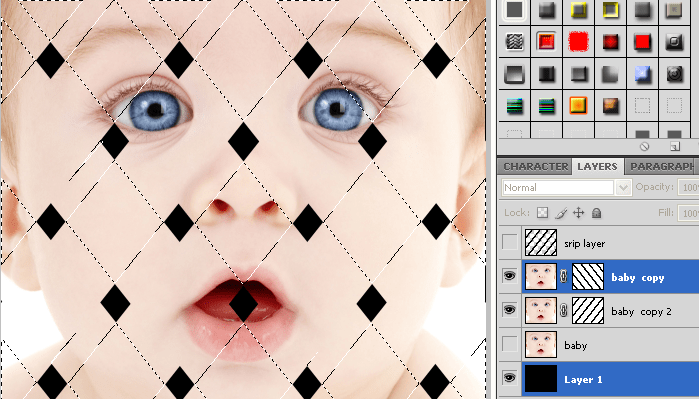Click the Fill value field

(688, 213)
